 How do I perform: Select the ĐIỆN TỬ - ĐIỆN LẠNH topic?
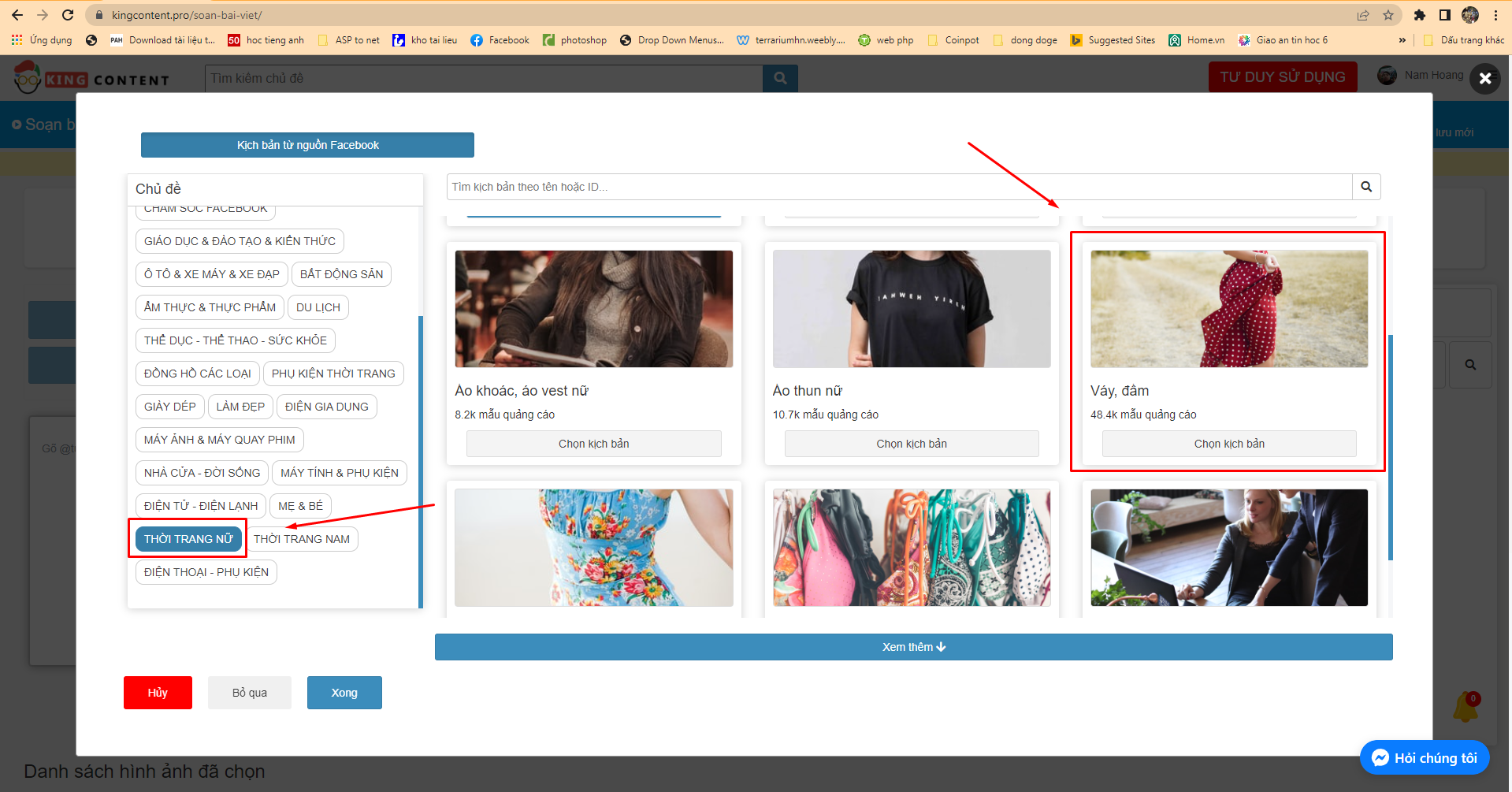pos(201,506)
